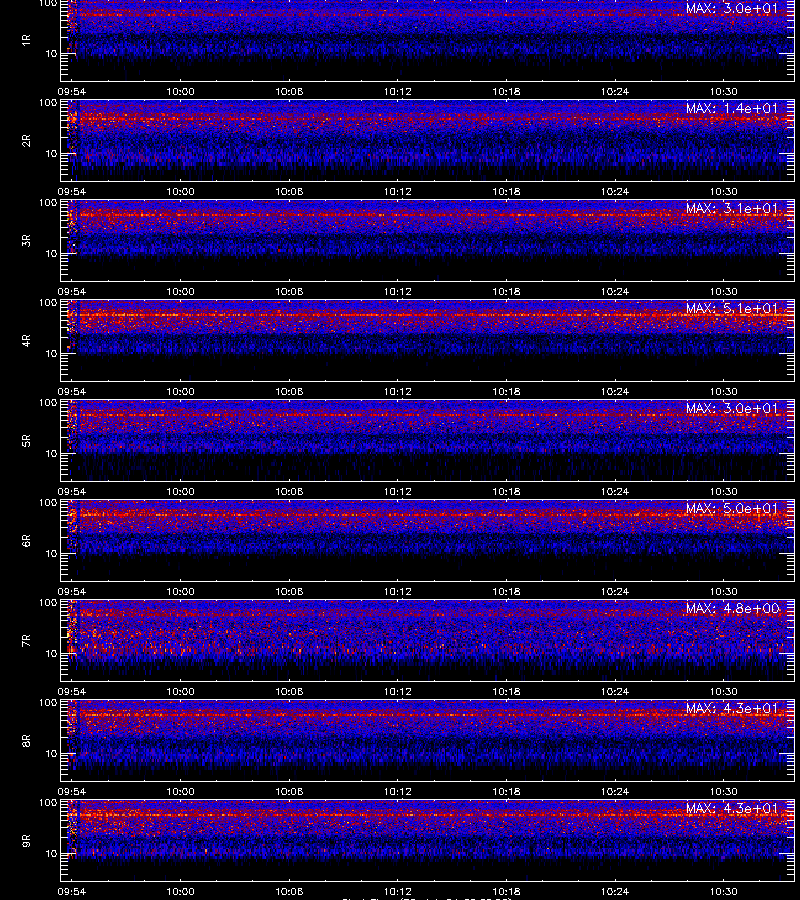The height and width of the screenshot is (900, 800).
Task: Click the 10:06 time label under the 3R panel
Action: [289, 292]
